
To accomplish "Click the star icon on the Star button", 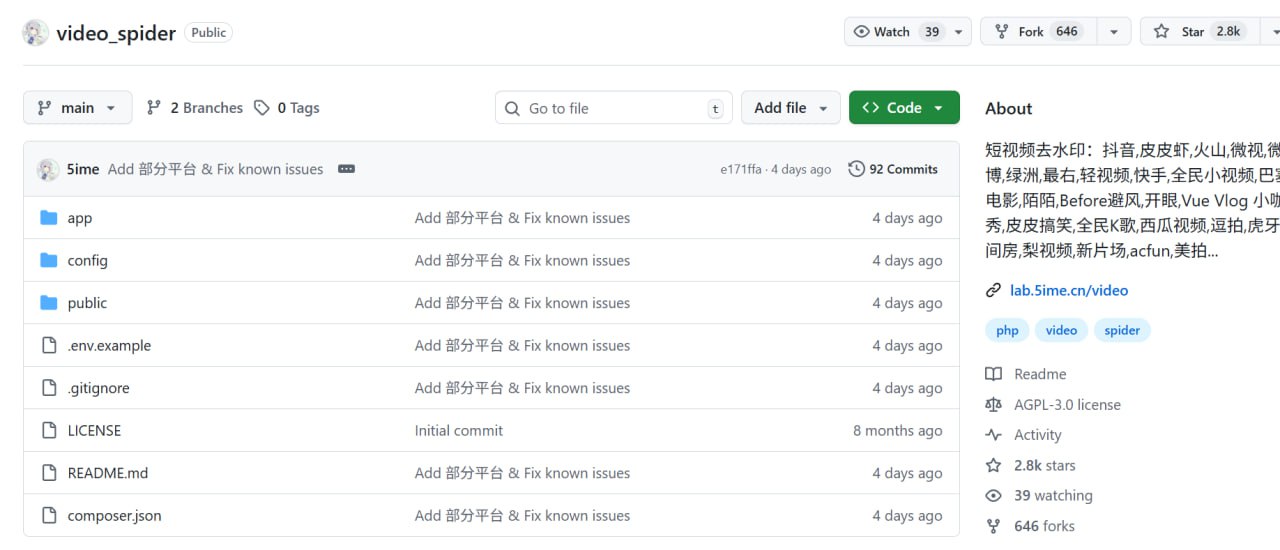I will (x=1161, y=32).
